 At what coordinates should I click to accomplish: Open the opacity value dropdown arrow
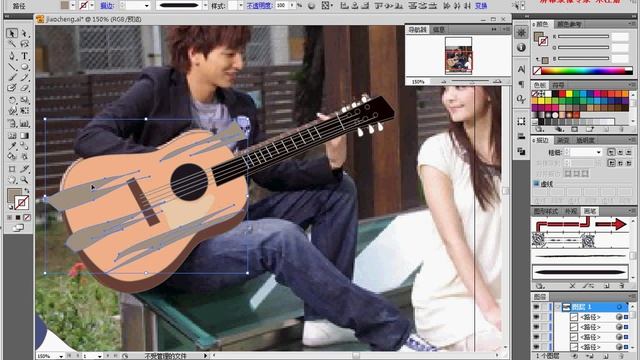tap(292, 6)
